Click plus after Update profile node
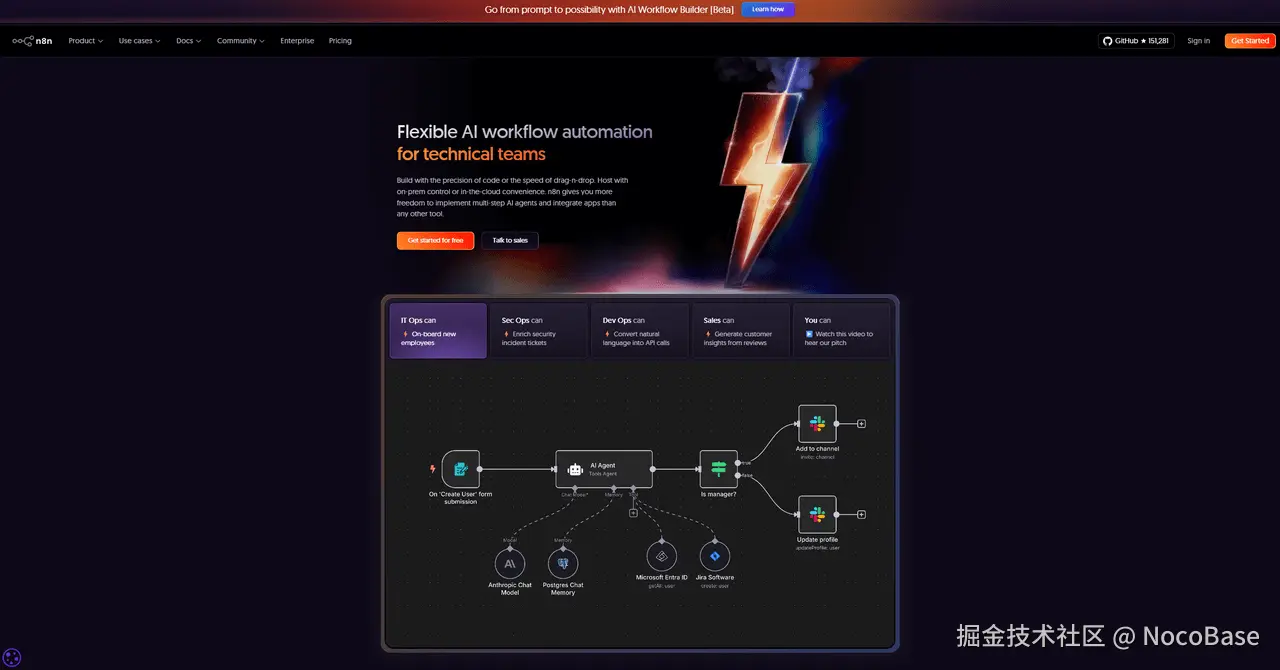1280x670 pixels. point(861,514)
